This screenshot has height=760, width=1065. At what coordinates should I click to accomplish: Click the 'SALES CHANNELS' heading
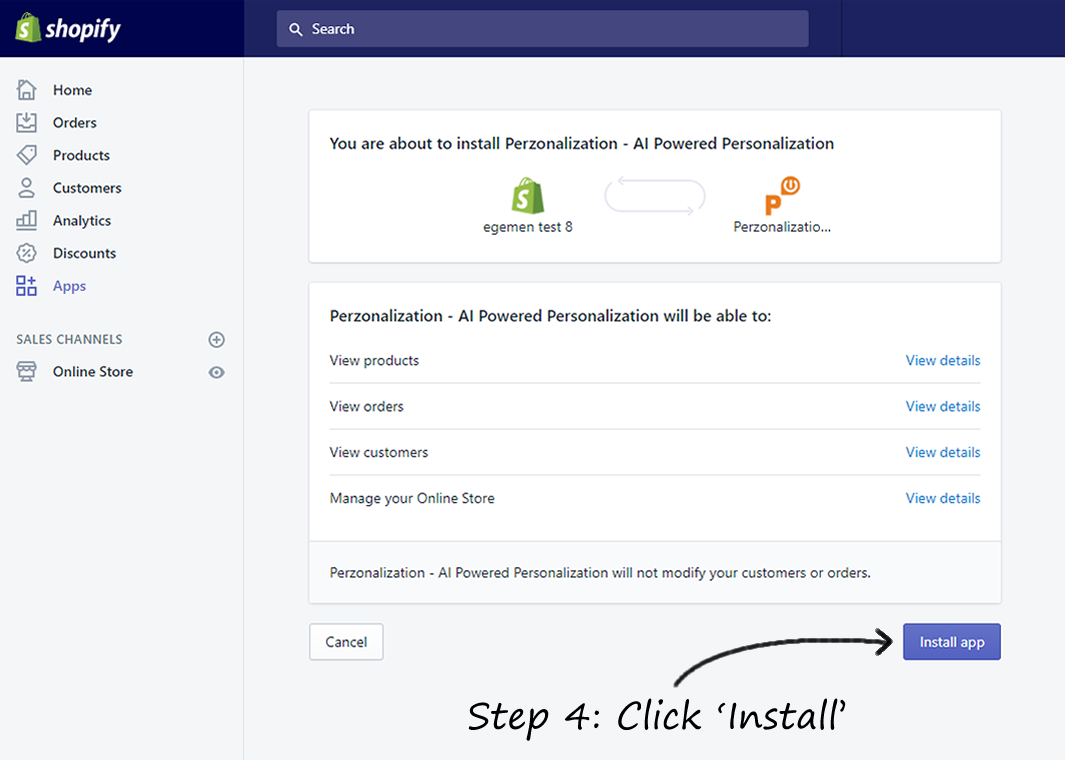69,339
